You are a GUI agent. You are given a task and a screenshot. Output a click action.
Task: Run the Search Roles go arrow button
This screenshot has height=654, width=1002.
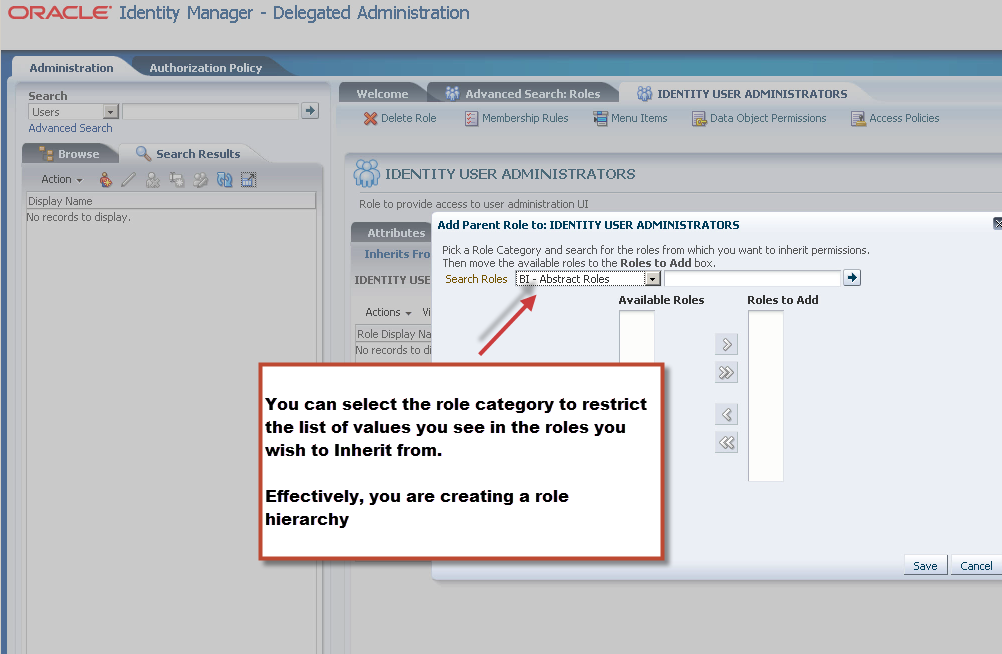coord(852,277)
